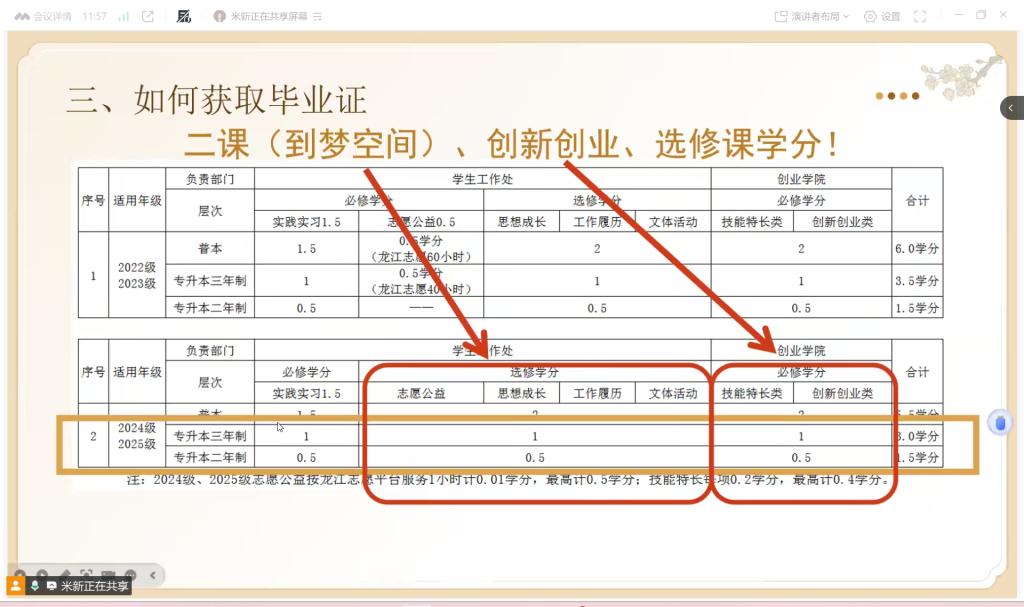Click the 米新正在共享屏幕 status text
1024x607 pixels.
(x=268, y=17)
